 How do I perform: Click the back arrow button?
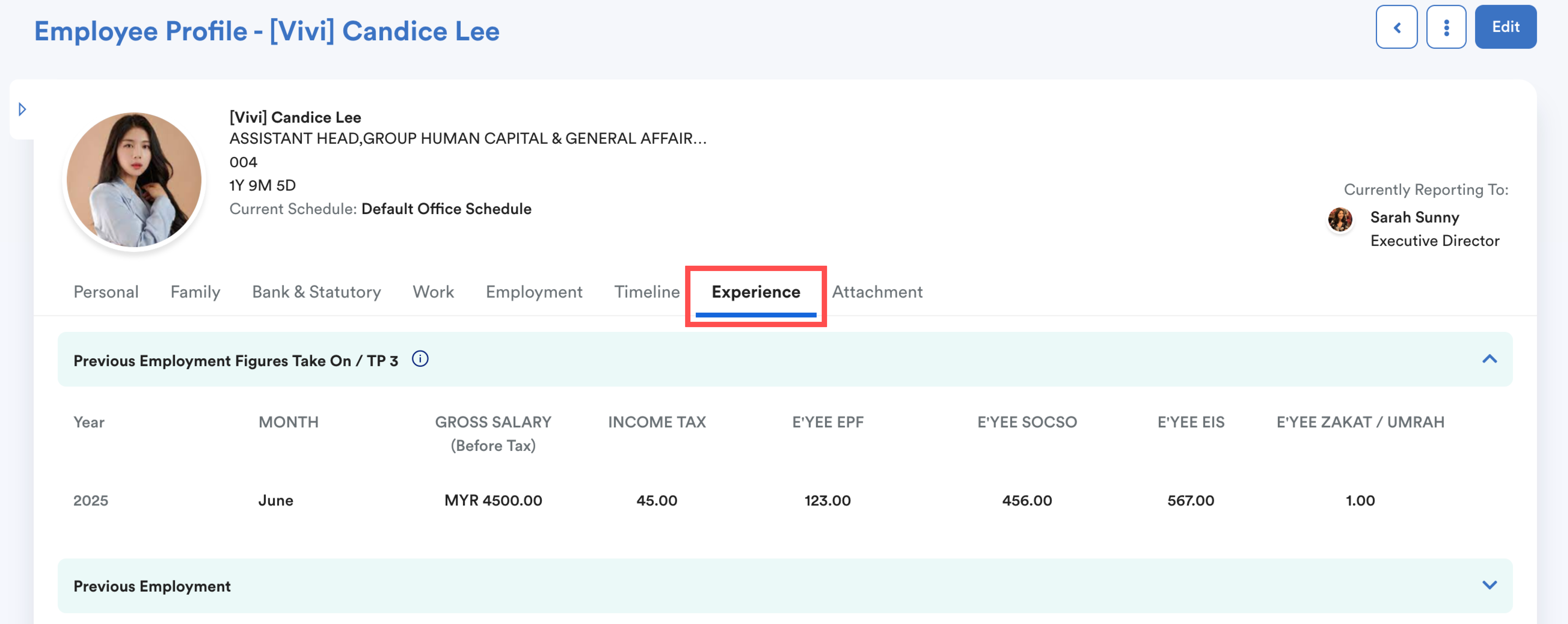point(1396,27)
